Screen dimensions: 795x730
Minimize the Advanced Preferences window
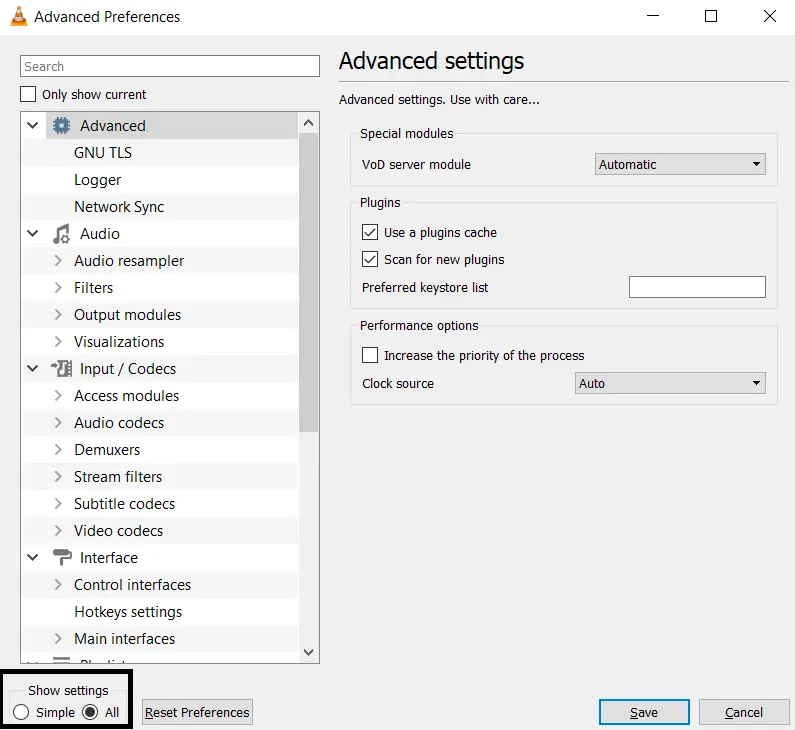pos(653,16)
